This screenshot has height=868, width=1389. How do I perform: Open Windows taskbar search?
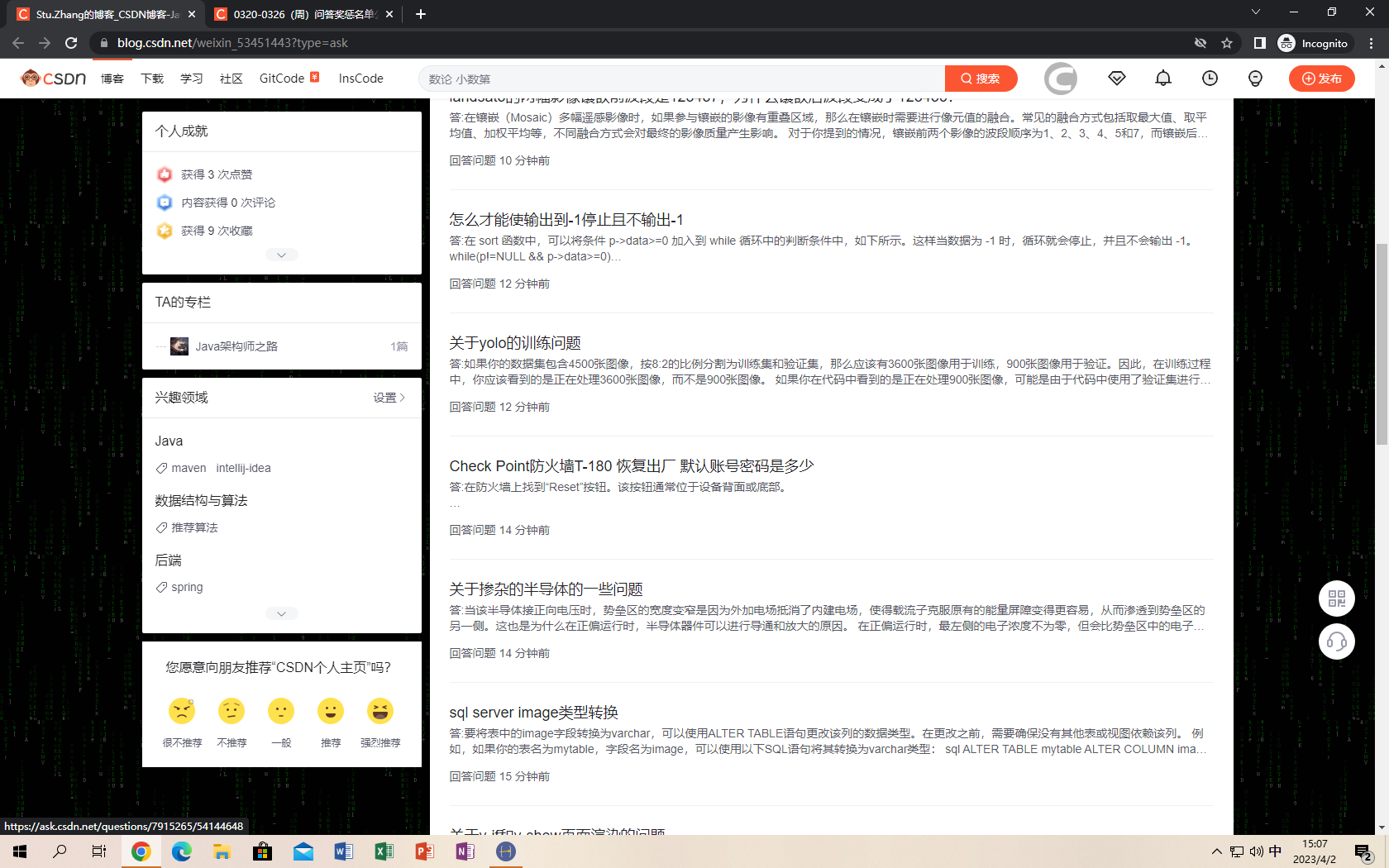(60, 851)
